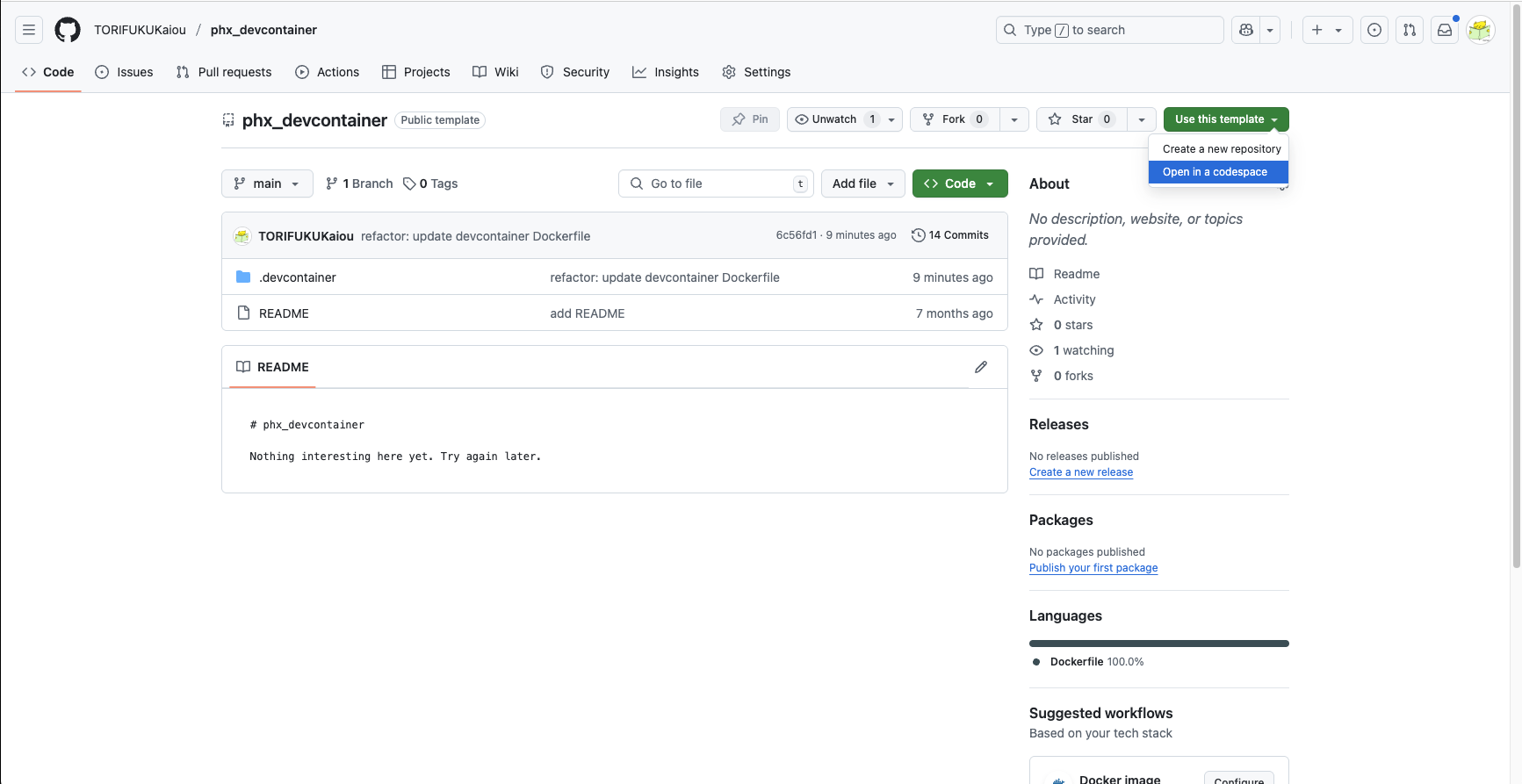The height and width of the screenshot is (784, 1522).
Task: Switch to the Pull requests tab
Action: 224,72
